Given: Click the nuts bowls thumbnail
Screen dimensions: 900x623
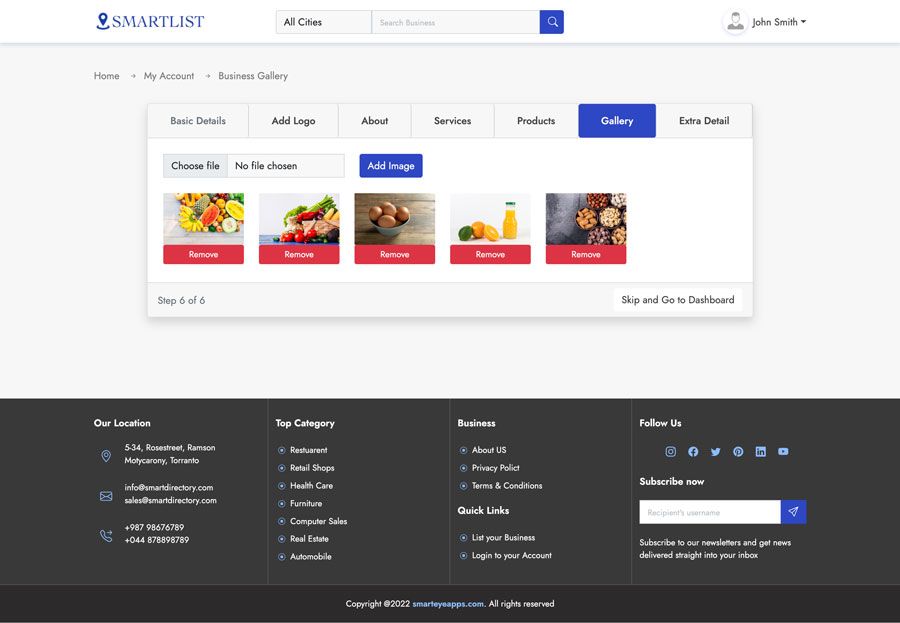Looking at the screenshot, I should point(586,219).
